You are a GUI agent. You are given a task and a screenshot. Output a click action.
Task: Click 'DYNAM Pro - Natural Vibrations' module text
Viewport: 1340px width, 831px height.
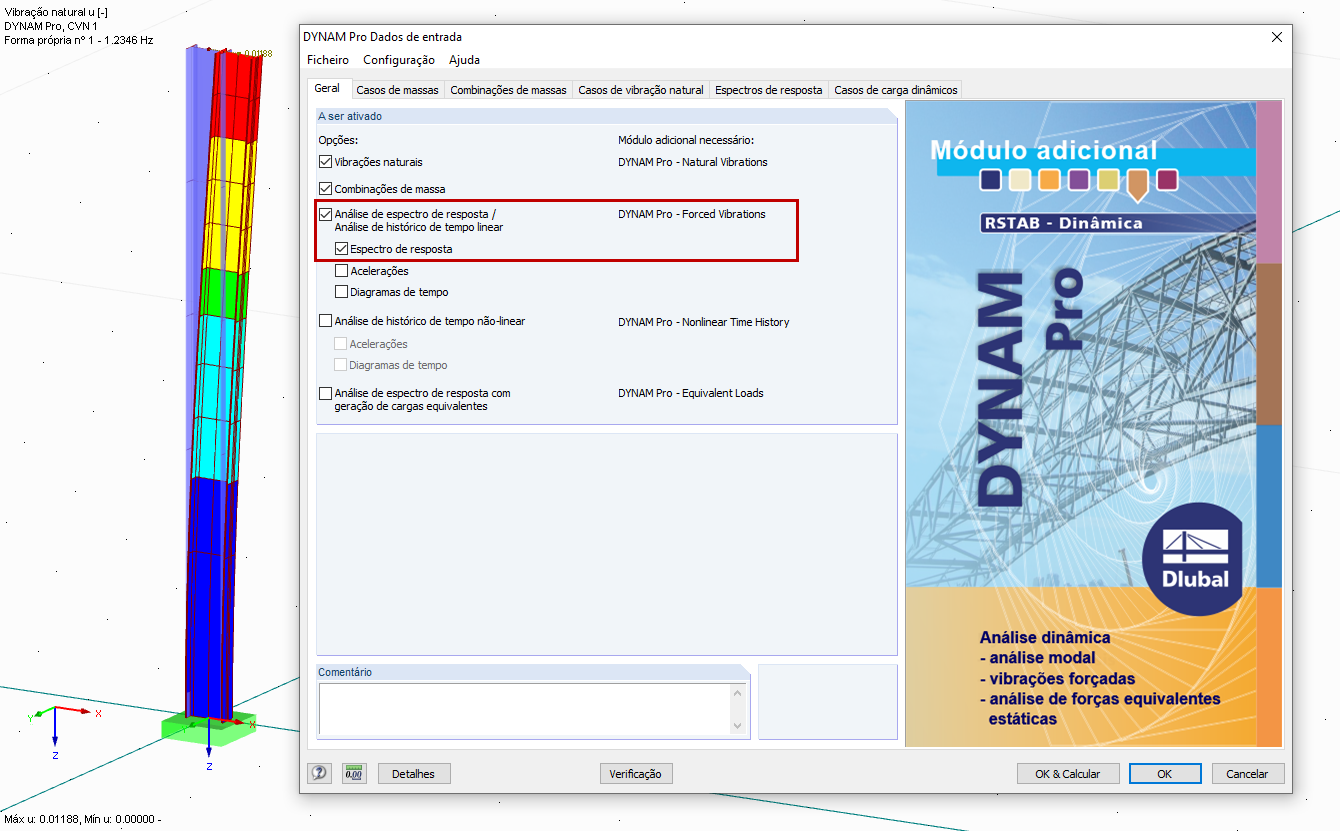693,162
